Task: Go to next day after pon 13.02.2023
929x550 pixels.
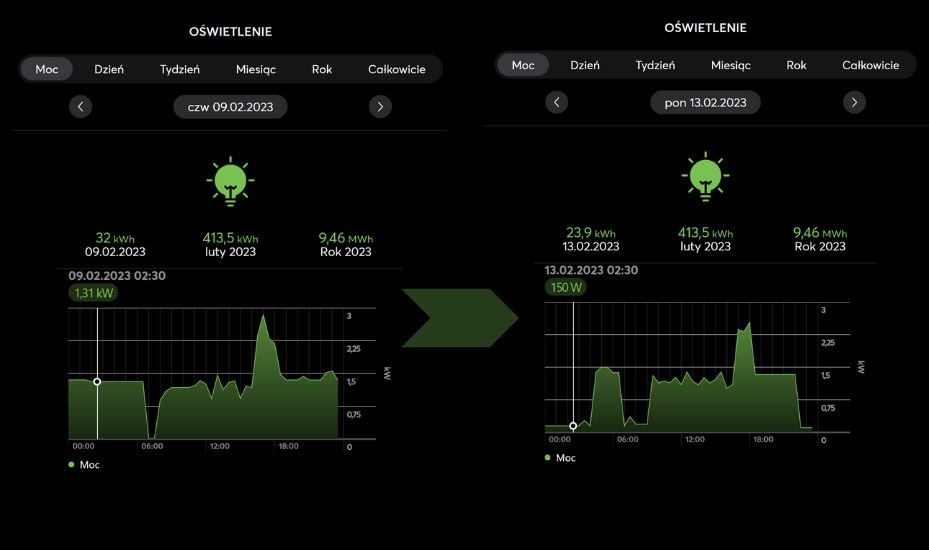Action: [x=853, y=102]
